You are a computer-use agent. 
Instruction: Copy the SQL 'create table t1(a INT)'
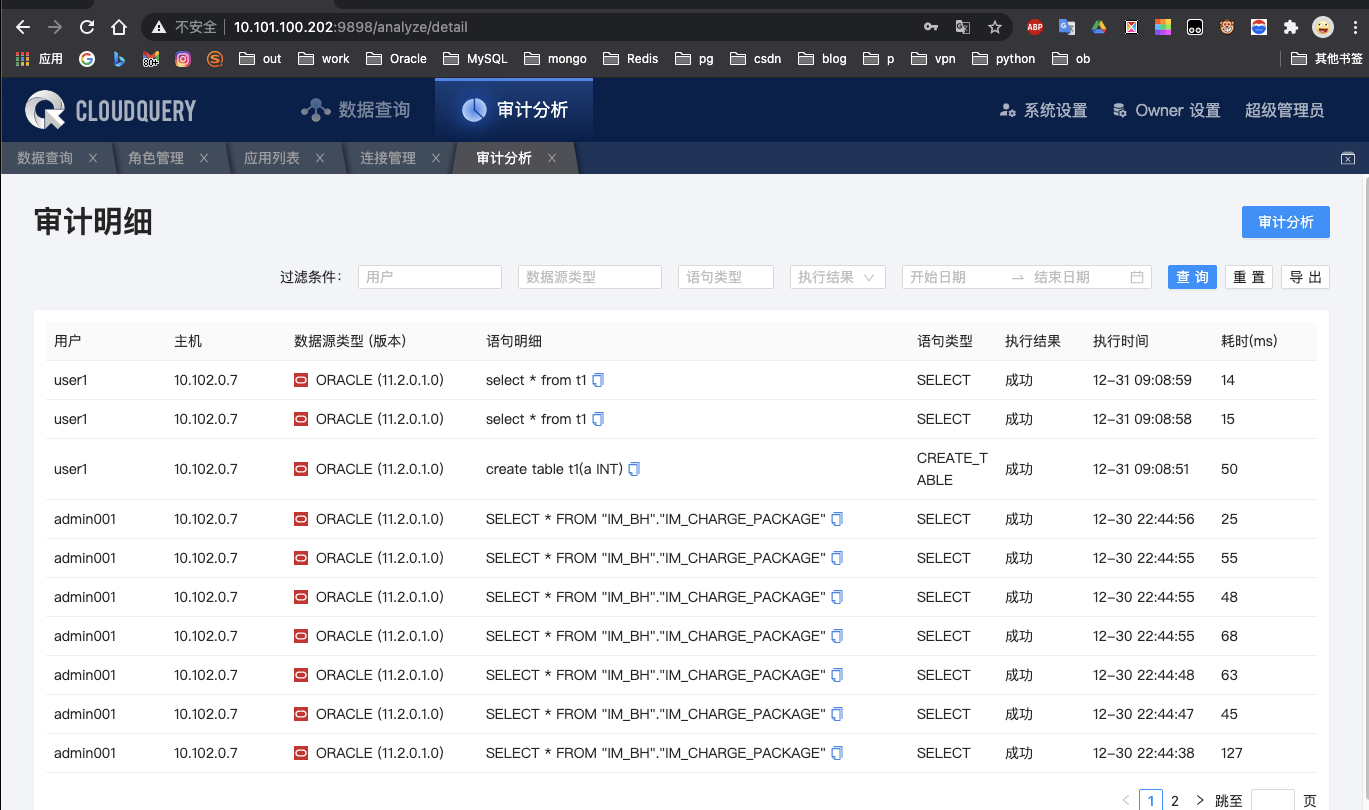(633, 468)
